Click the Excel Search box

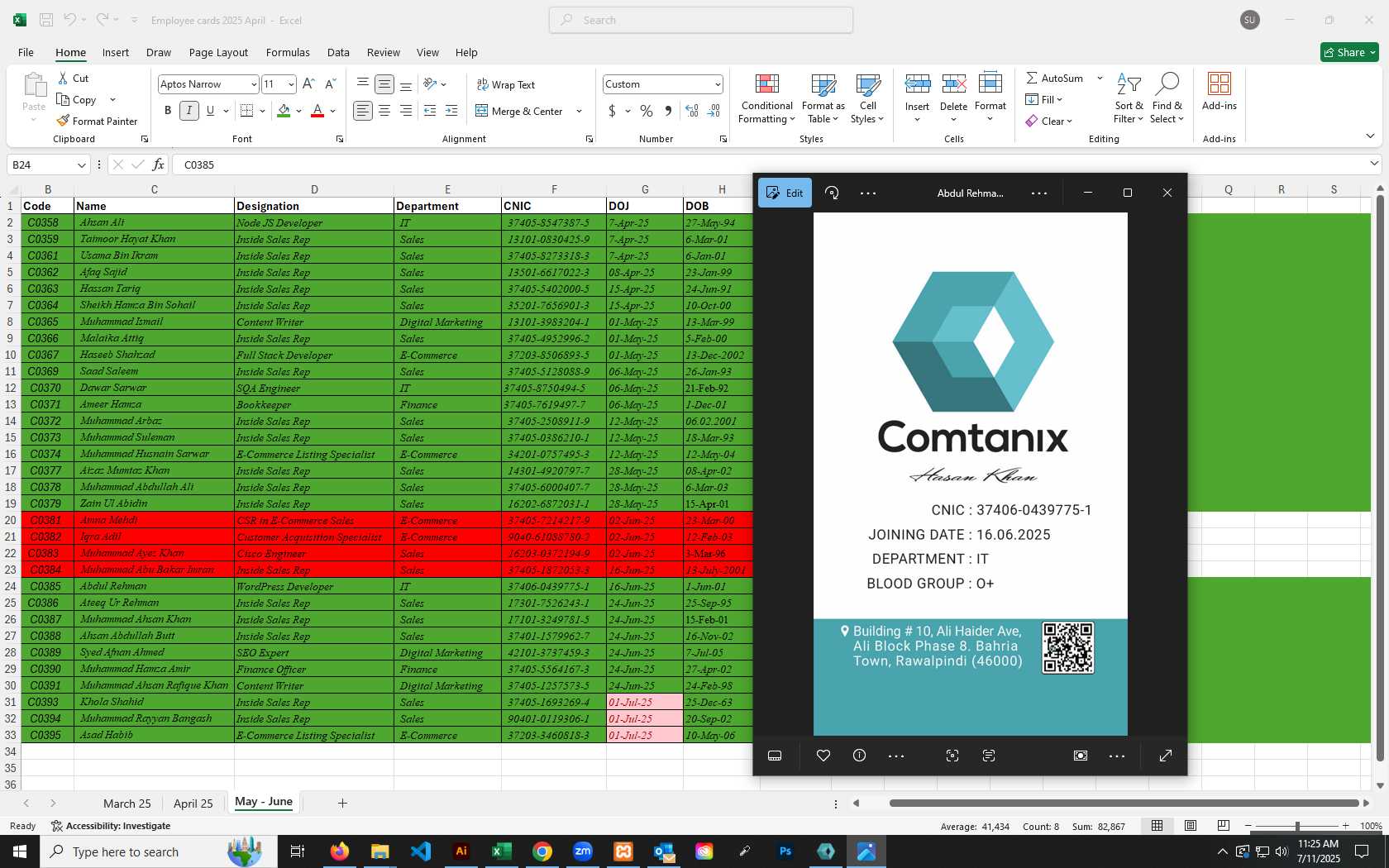pyautogui.click(x=701, y=20)
